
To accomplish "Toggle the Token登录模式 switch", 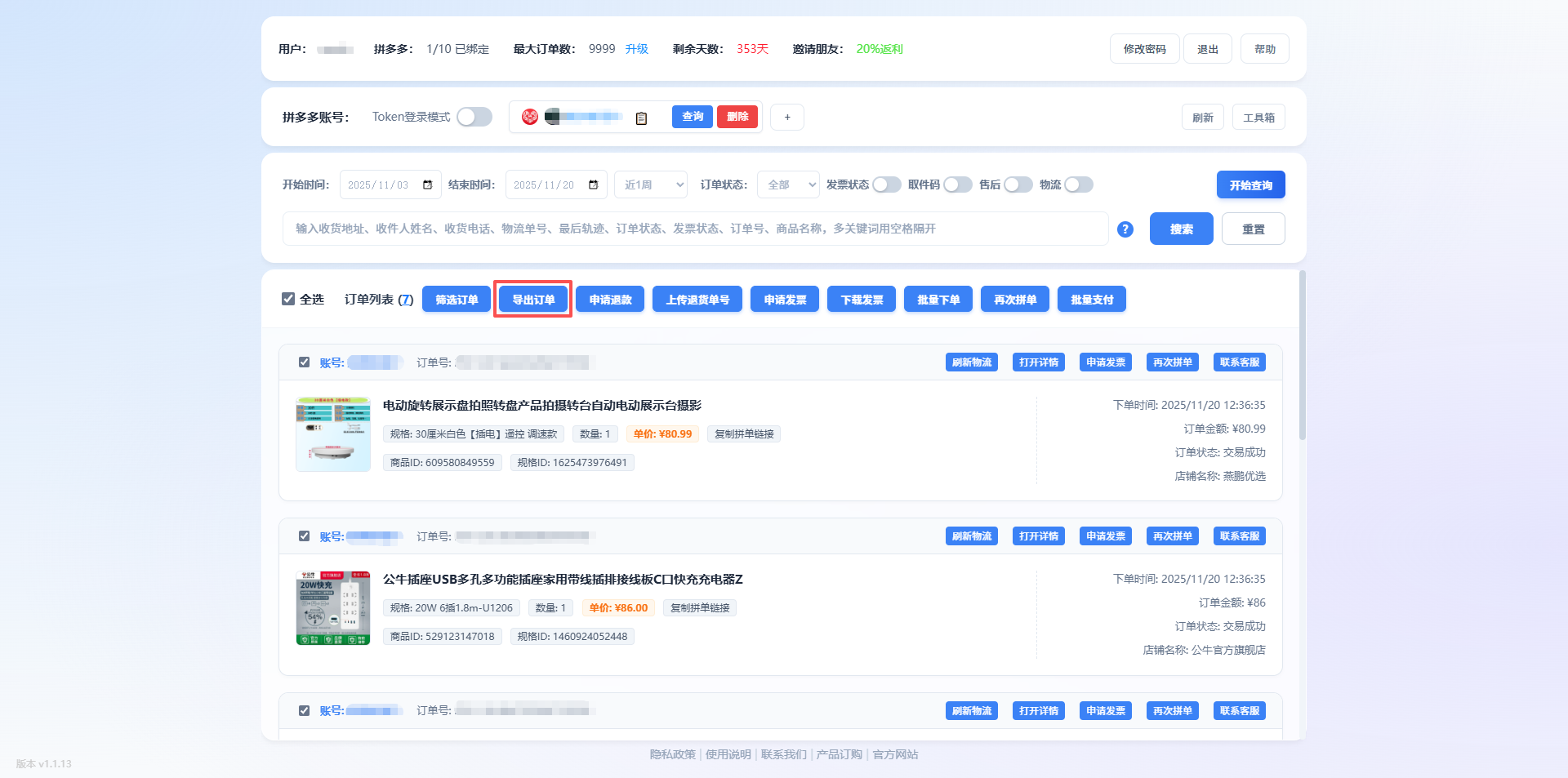I will pos(474,117).
